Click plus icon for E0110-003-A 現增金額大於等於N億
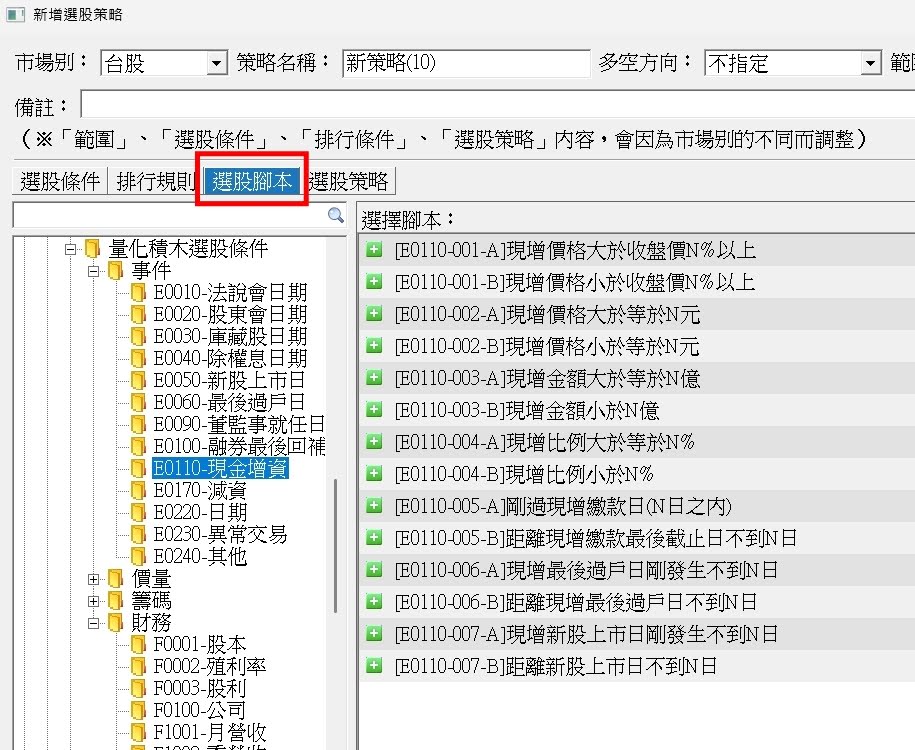The image size is (915, 750). point(374,378)
